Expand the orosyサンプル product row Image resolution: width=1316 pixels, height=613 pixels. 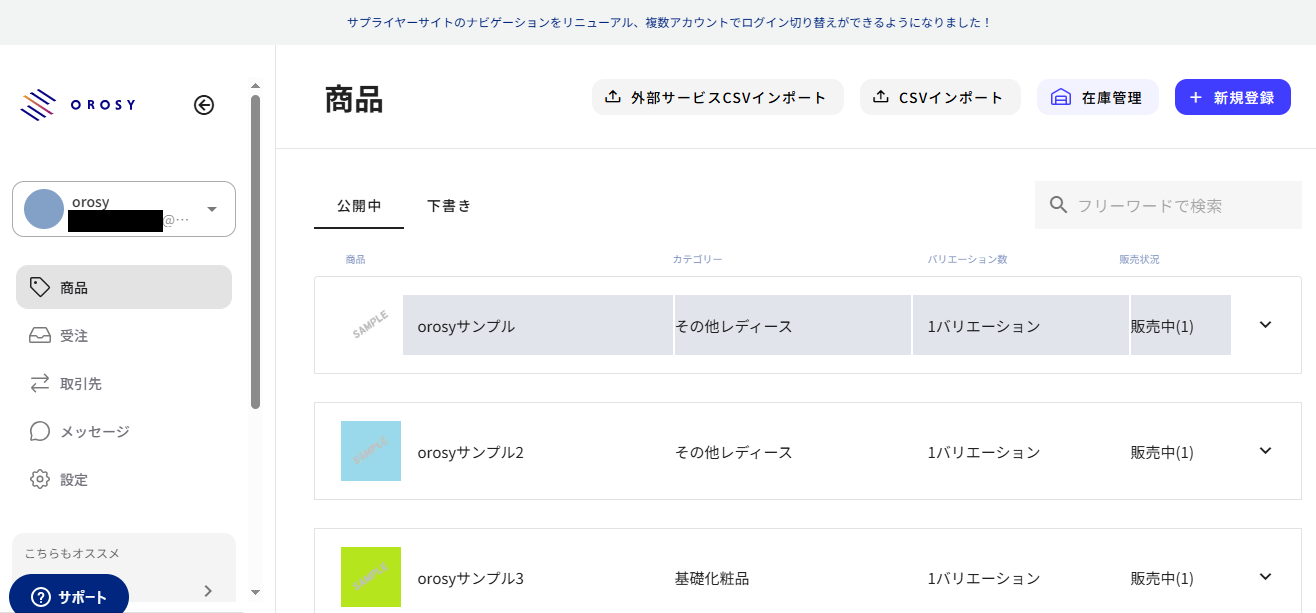pos(1265,325)
